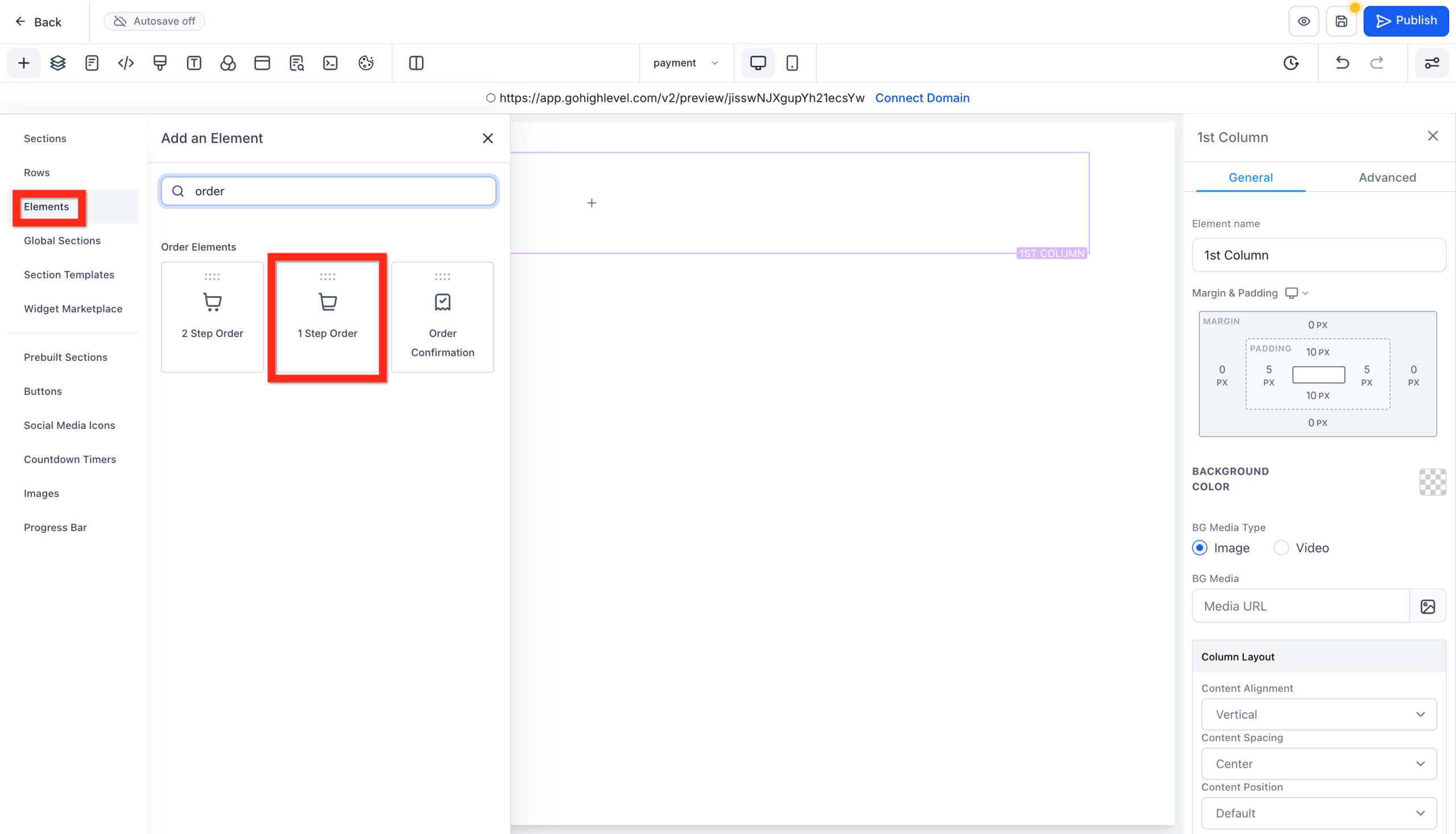
Task: Open the Custom Code editor icon
Action: coord(126,63)
